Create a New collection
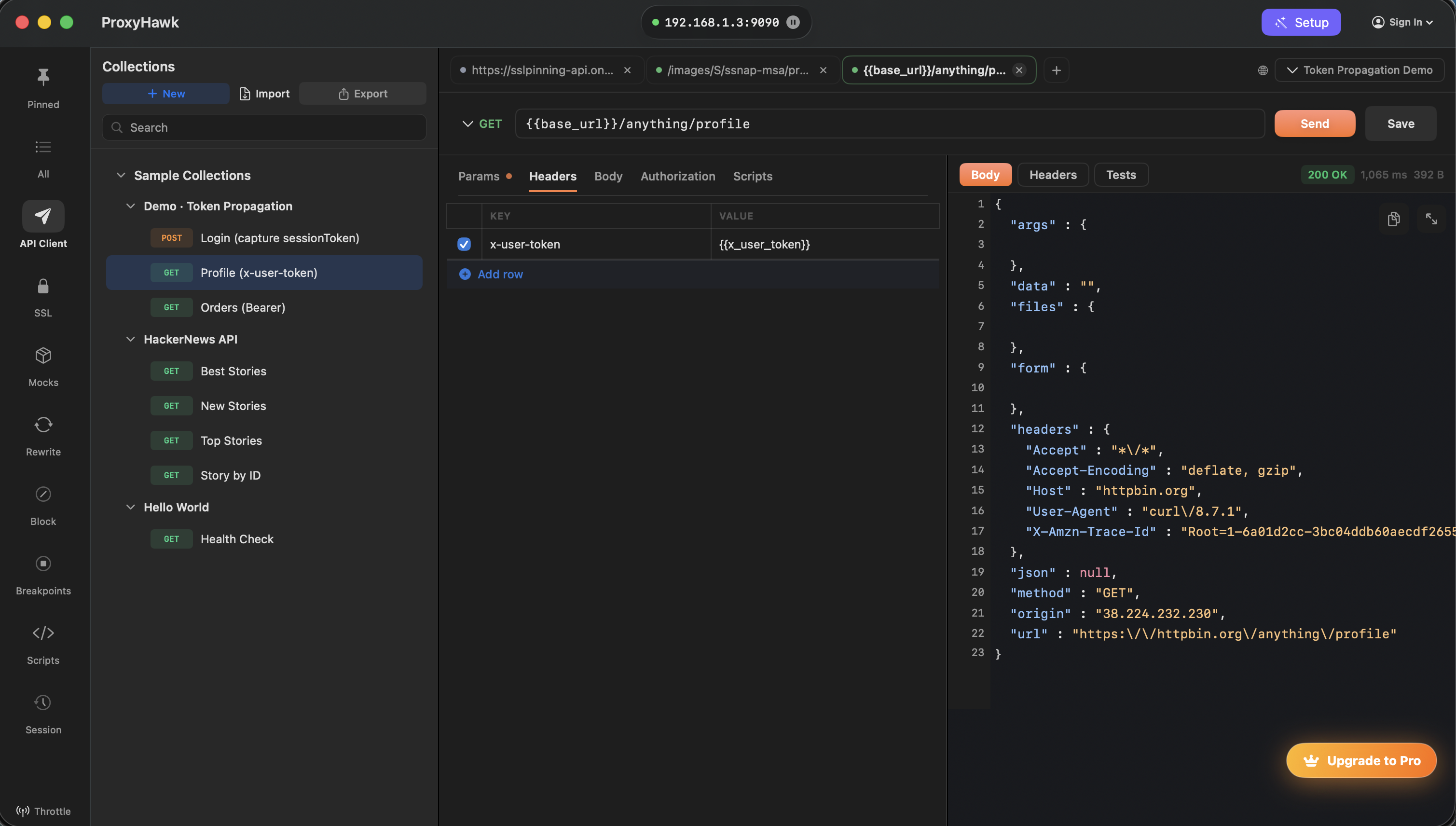The height and width of the screenshot is (826, 1456). click(165, 94)
